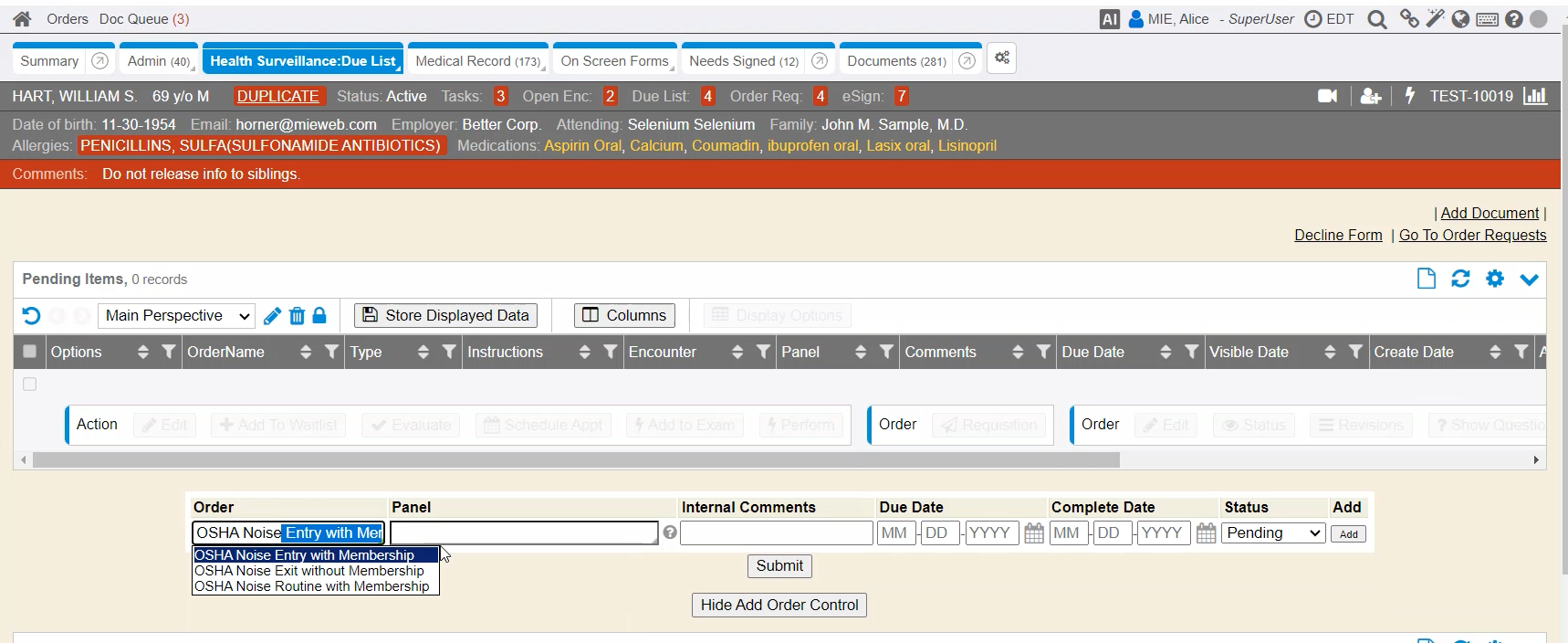This screenshot has height=643, width=1568.
Task: Delete perspective with trash icon
Action: point(297,316)
